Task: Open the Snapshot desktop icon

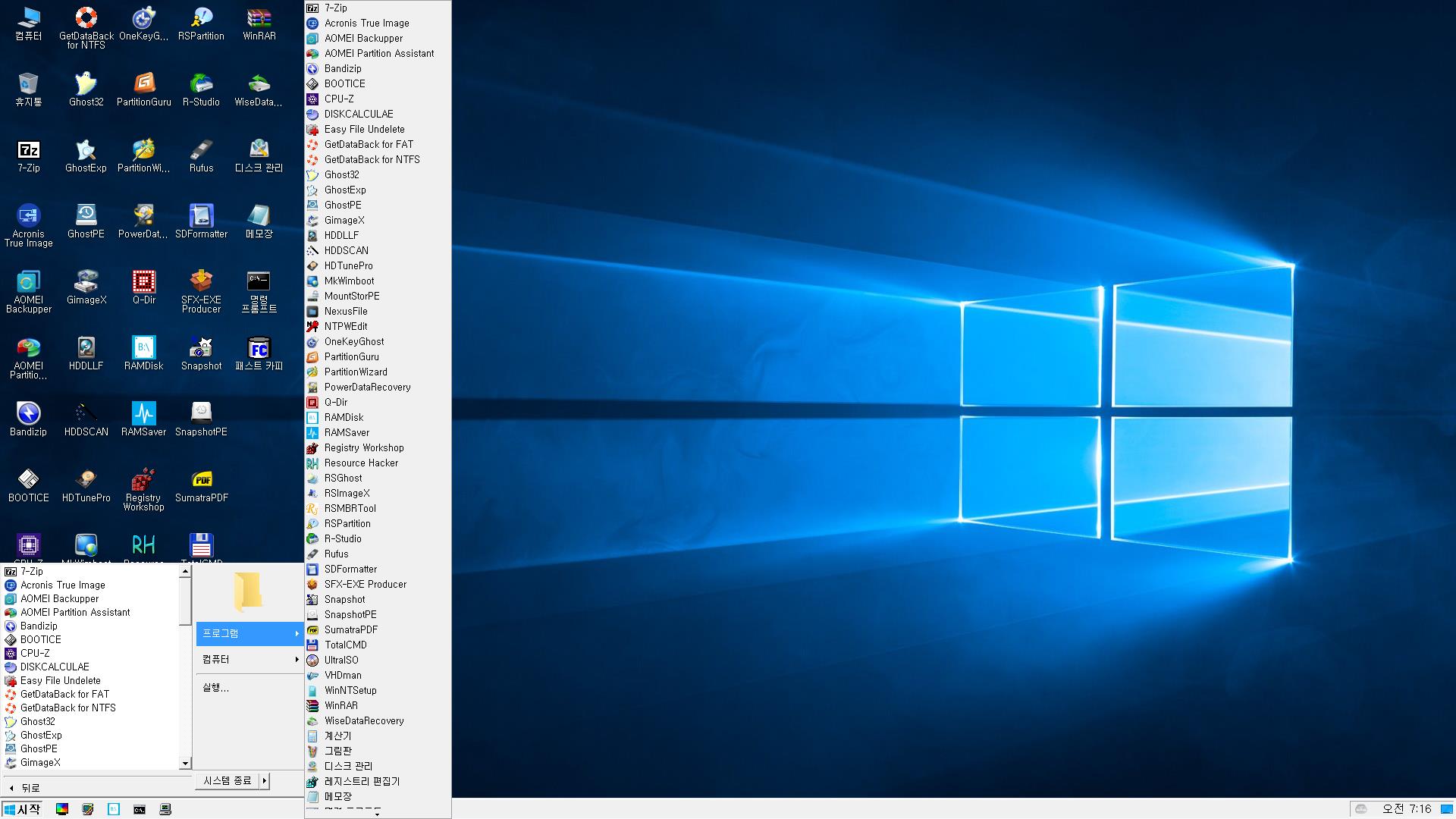Action: click(201, 353)
